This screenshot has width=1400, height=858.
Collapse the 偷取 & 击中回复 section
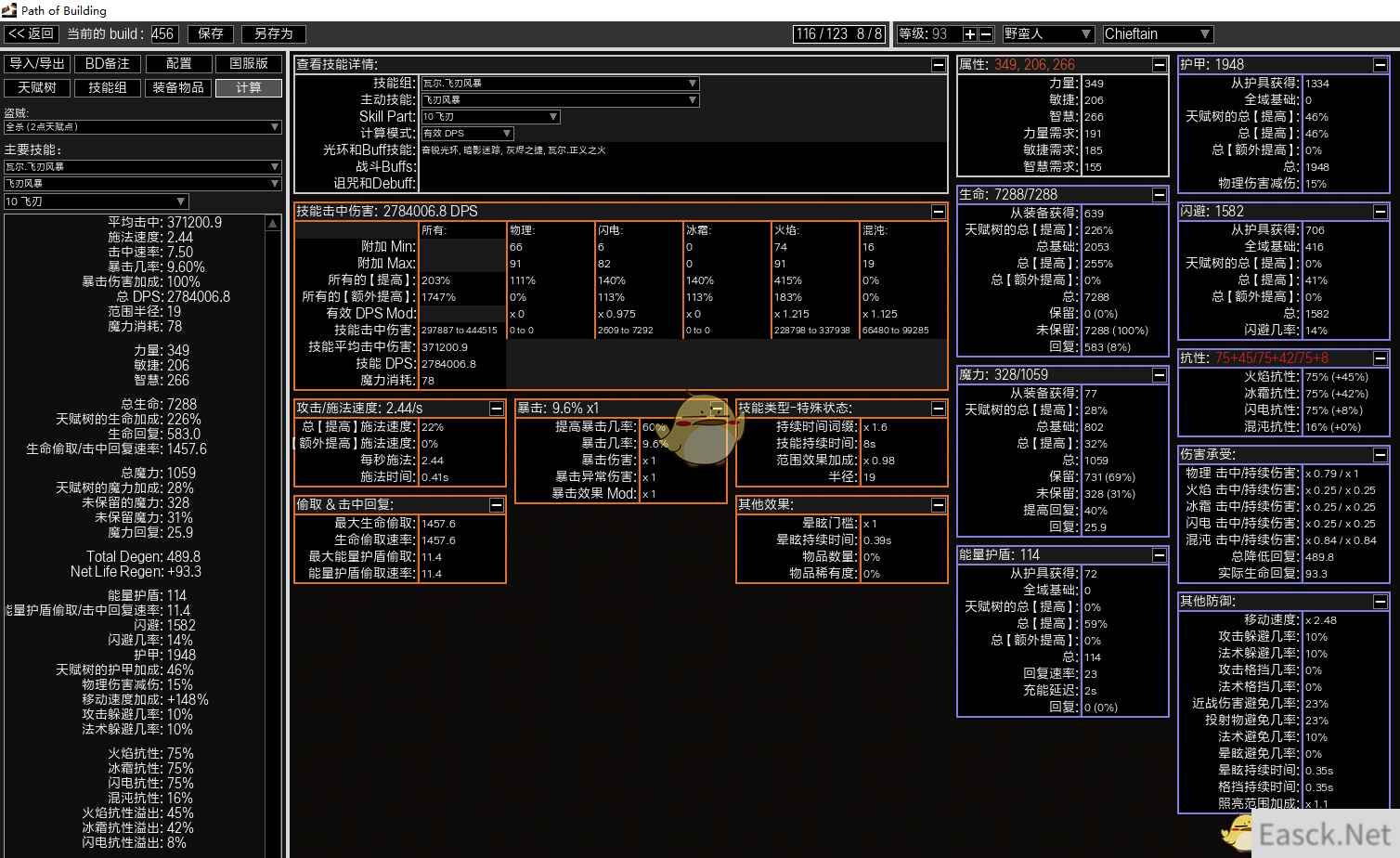pos(497,505)
